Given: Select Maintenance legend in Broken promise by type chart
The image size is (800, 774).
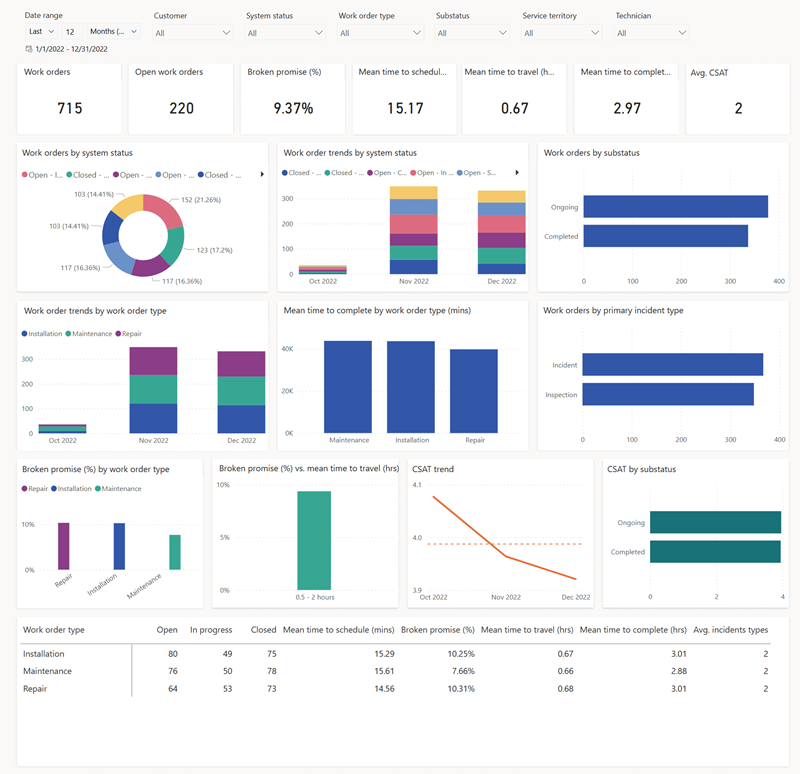Looking at the screenshot, I should tap(118, 489).
